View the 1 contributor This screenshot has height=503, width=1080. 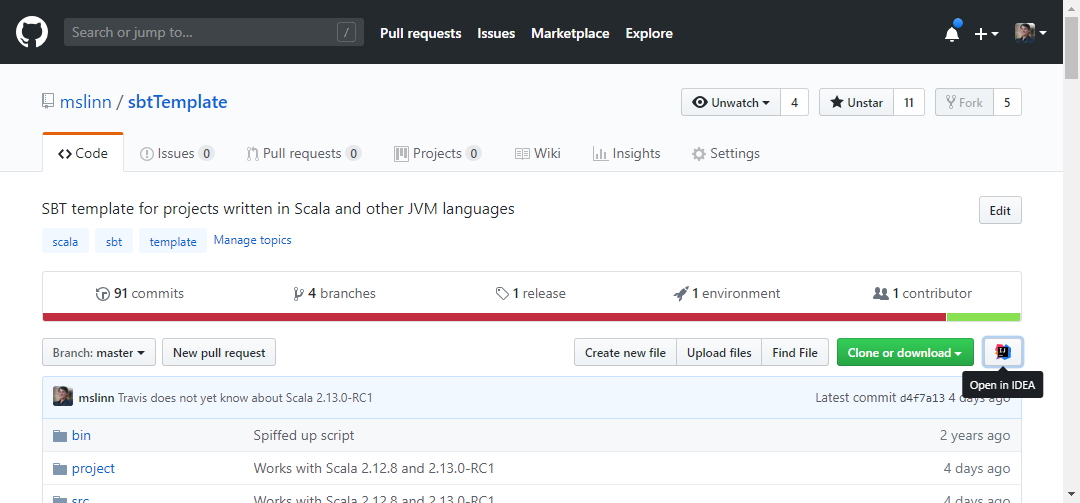[x=922, y=294]
